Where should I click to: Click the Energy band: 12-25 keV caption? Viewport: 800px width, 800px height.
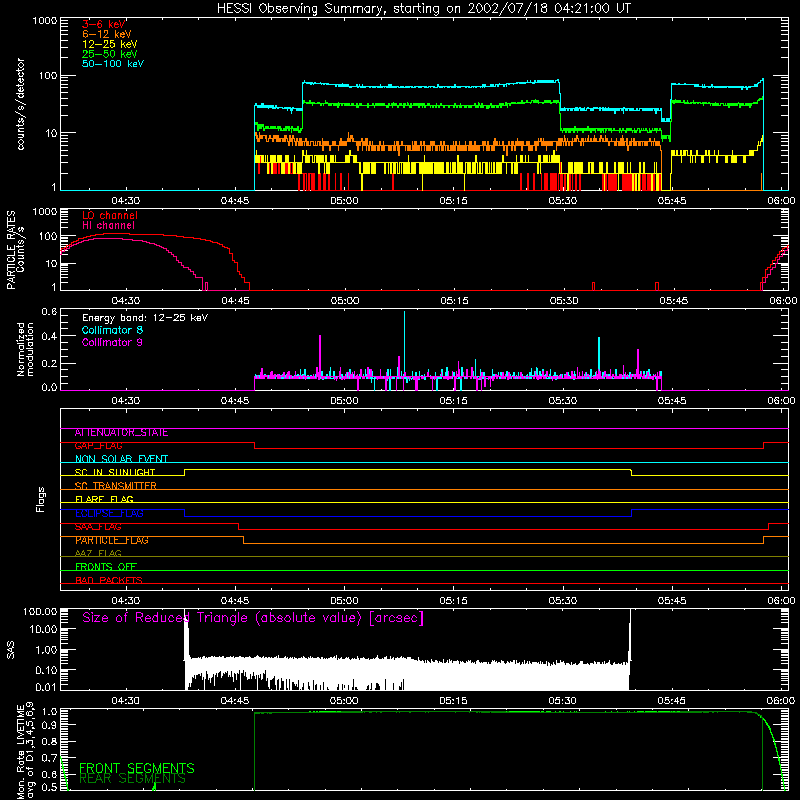[145, 318]
